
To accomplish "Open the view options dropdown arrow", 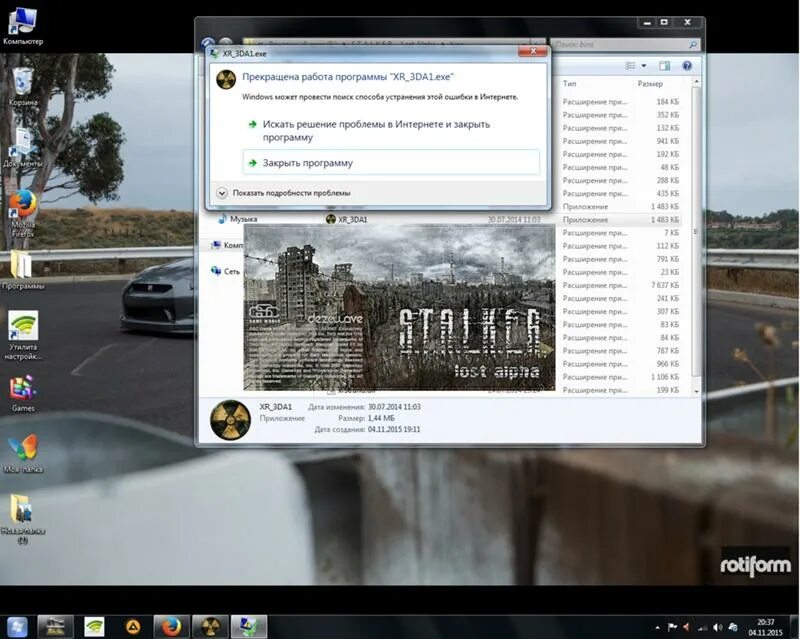I will point(644,66).
